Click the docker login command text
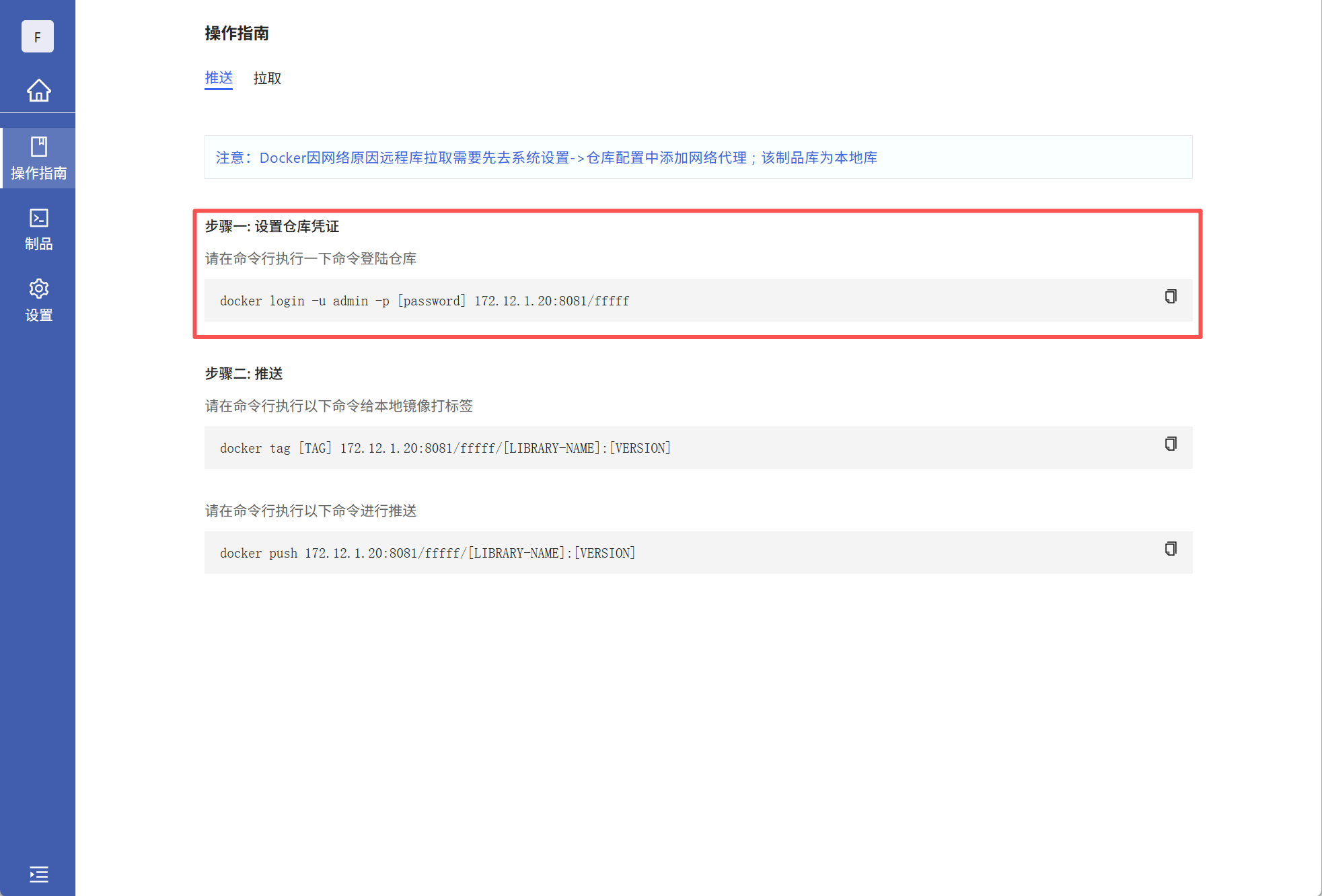Viewport: 1322px width, 896px height. pos(424,301)
